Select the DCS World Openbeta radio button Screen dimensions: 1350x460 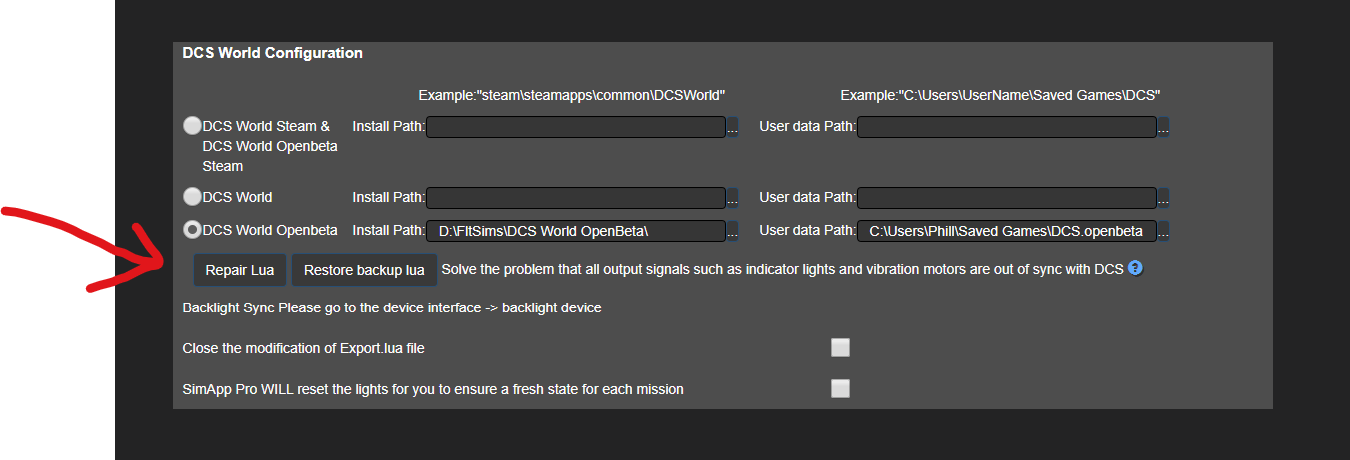coord(192,229)
